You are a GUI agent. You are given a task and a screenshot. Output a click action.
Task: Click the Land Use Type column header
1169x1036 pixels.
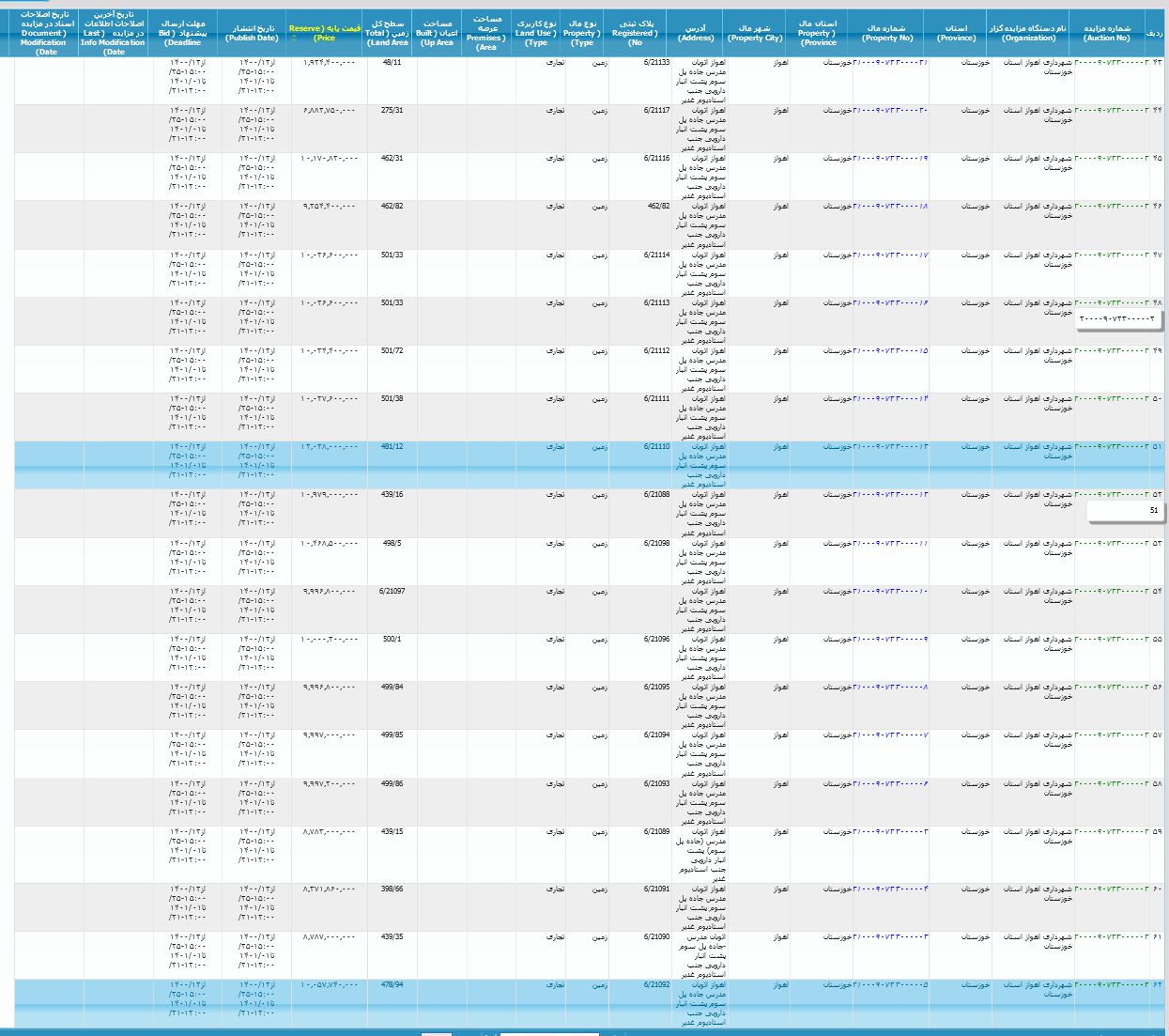coord(535,33)
